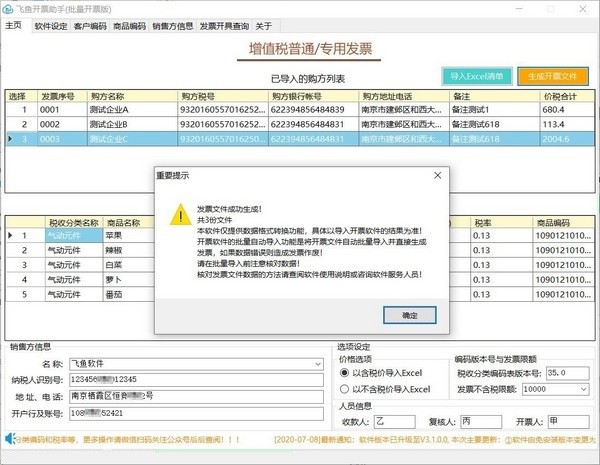600x465 pixels.
Task: Click the 备注测试1 cell
Action: click(x=494, y=110)
